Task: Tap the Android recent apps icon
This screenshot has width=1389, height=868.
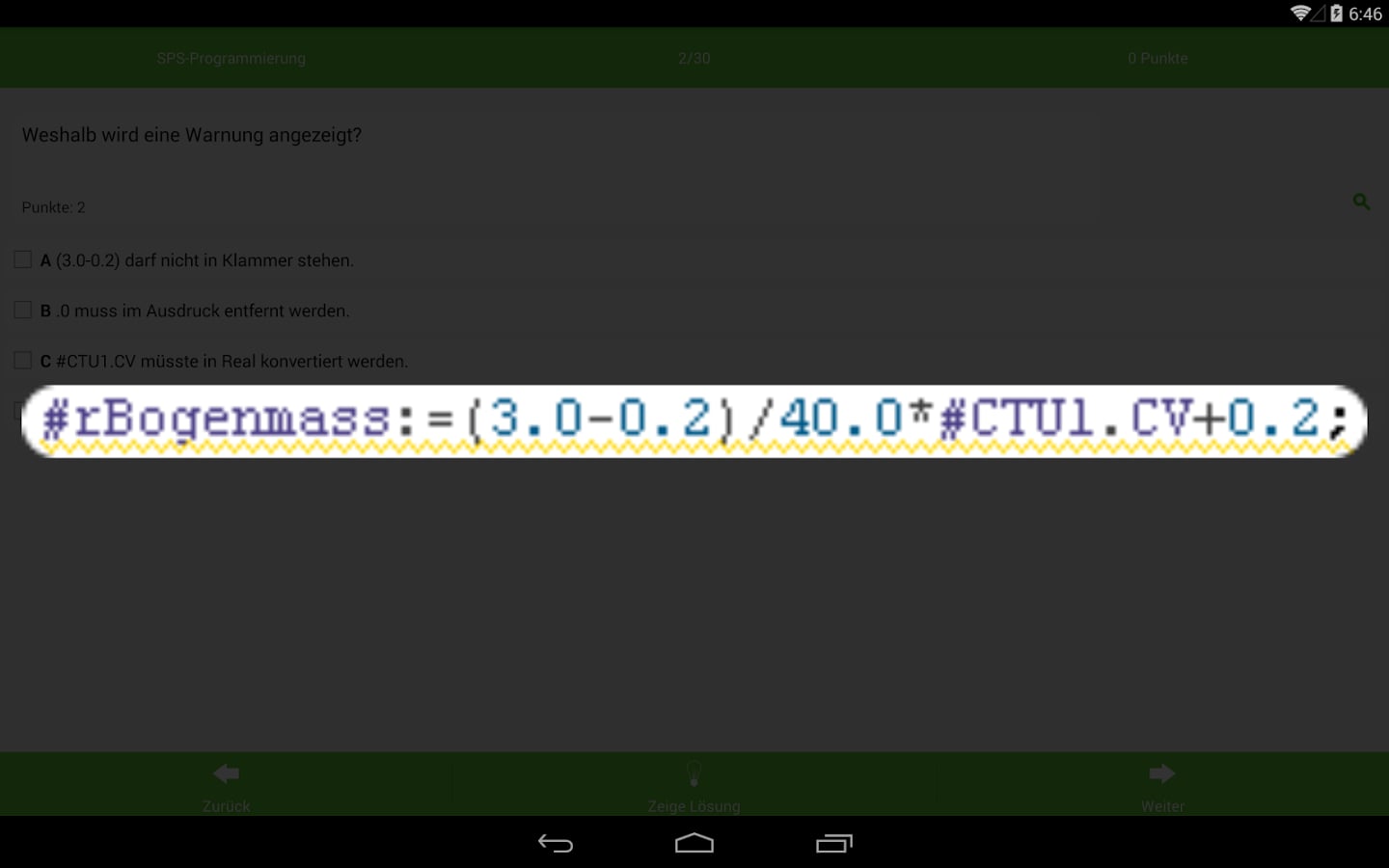Action: point(834,843)
